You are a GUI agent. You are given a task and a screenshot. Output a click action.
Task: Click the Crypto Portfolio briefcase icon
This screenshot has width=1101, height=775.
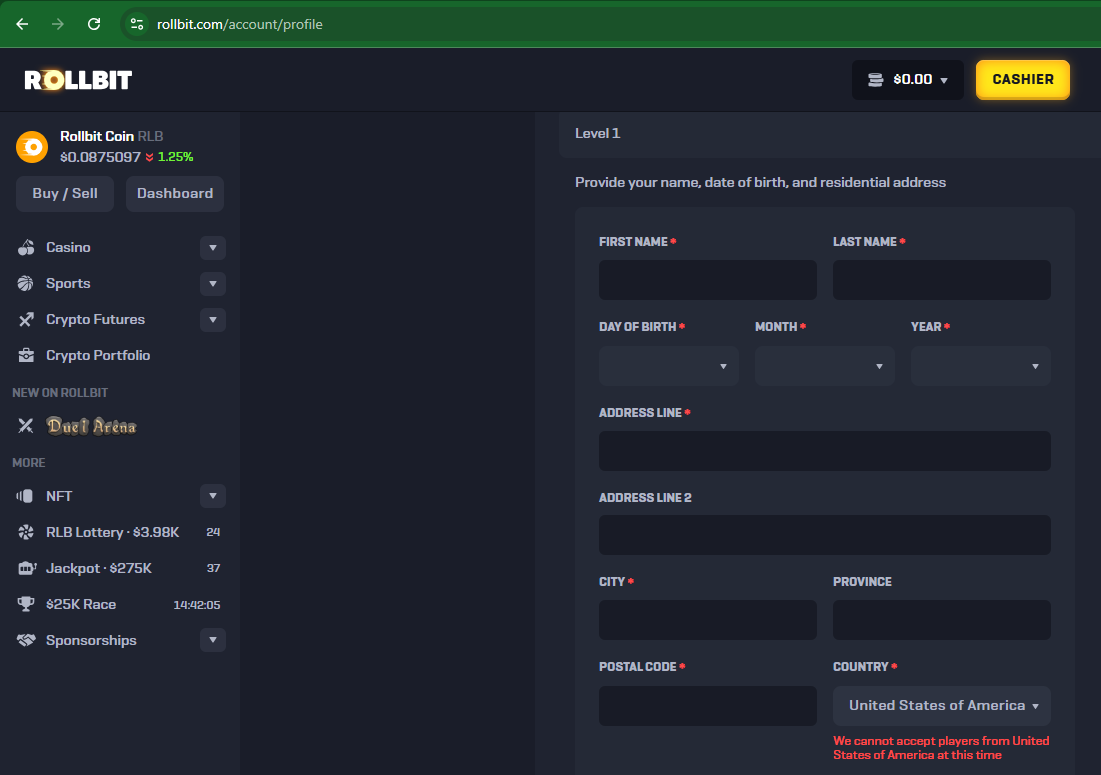pyautogui.click(x=26, y=356)
